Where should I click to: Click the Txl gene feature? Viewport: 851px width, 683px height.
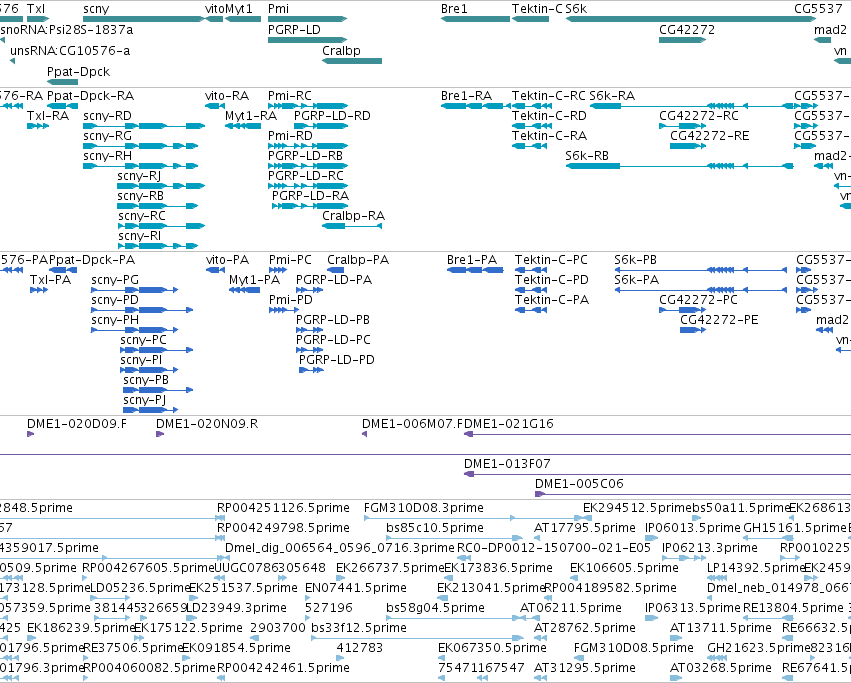point(38,19)
